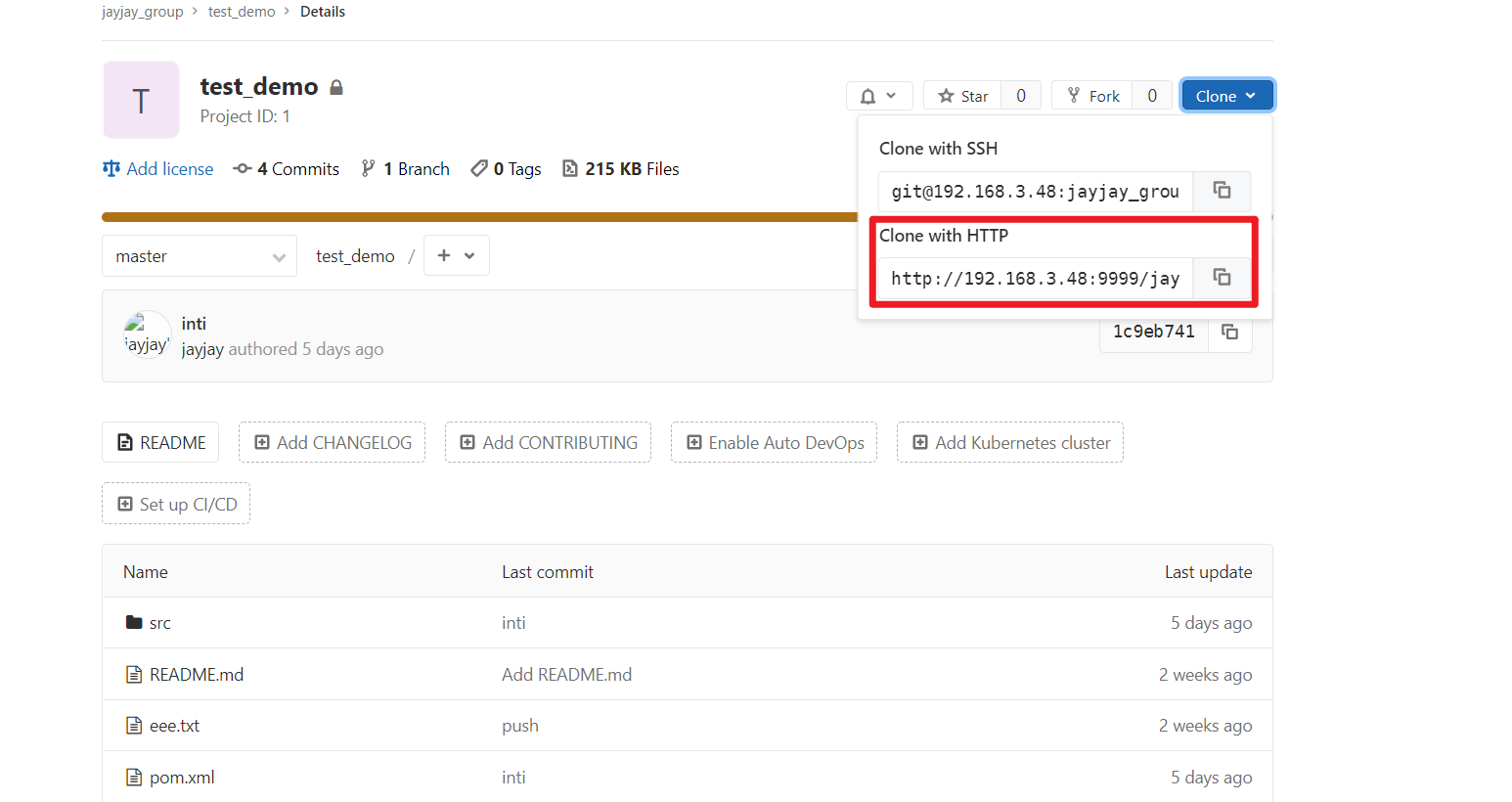This screenshot has height=802, width=1512.
Task: Click the README button
Action: point(161,443)
